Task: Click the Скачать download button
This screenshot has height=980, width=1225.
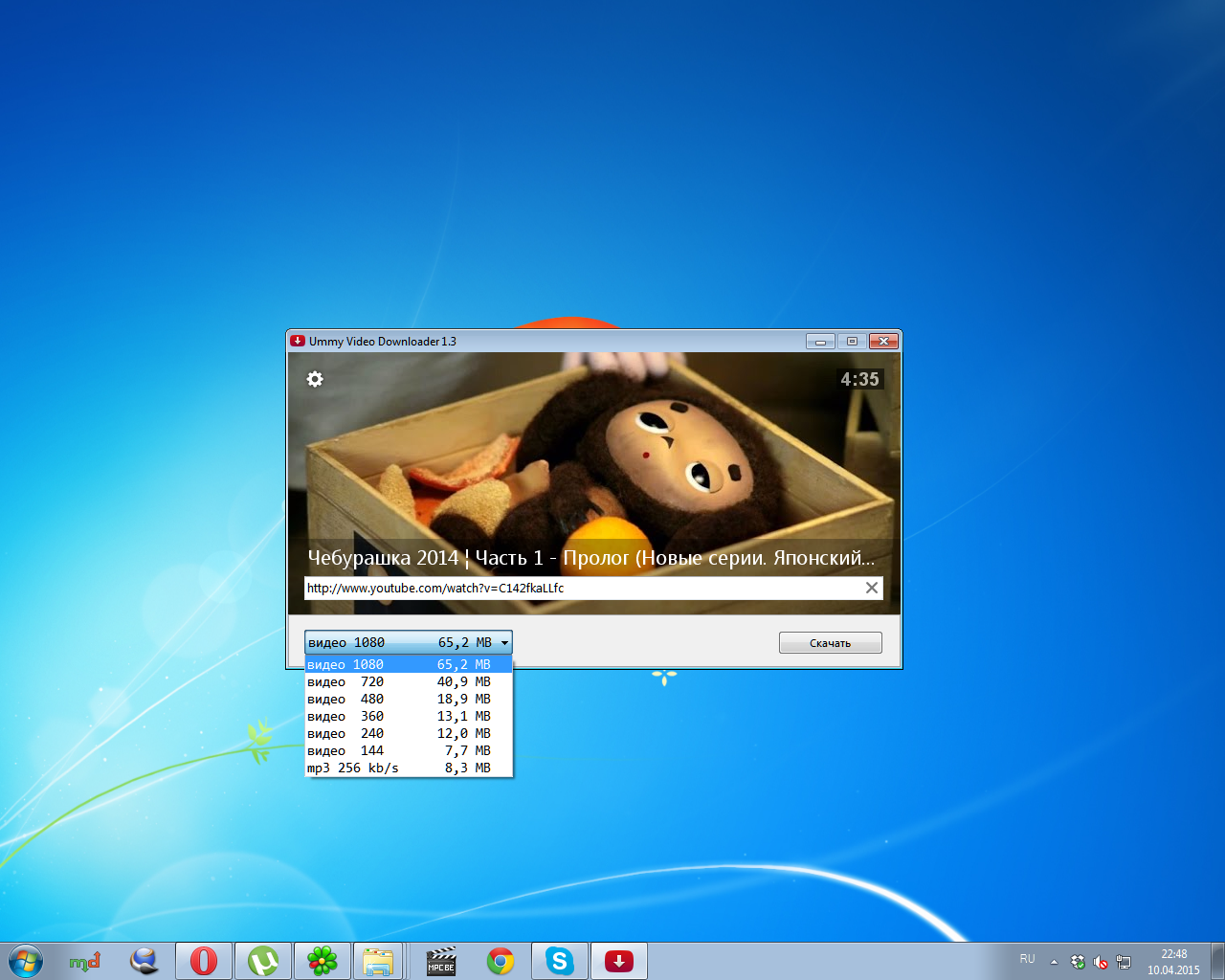Action: coord(831,643)
